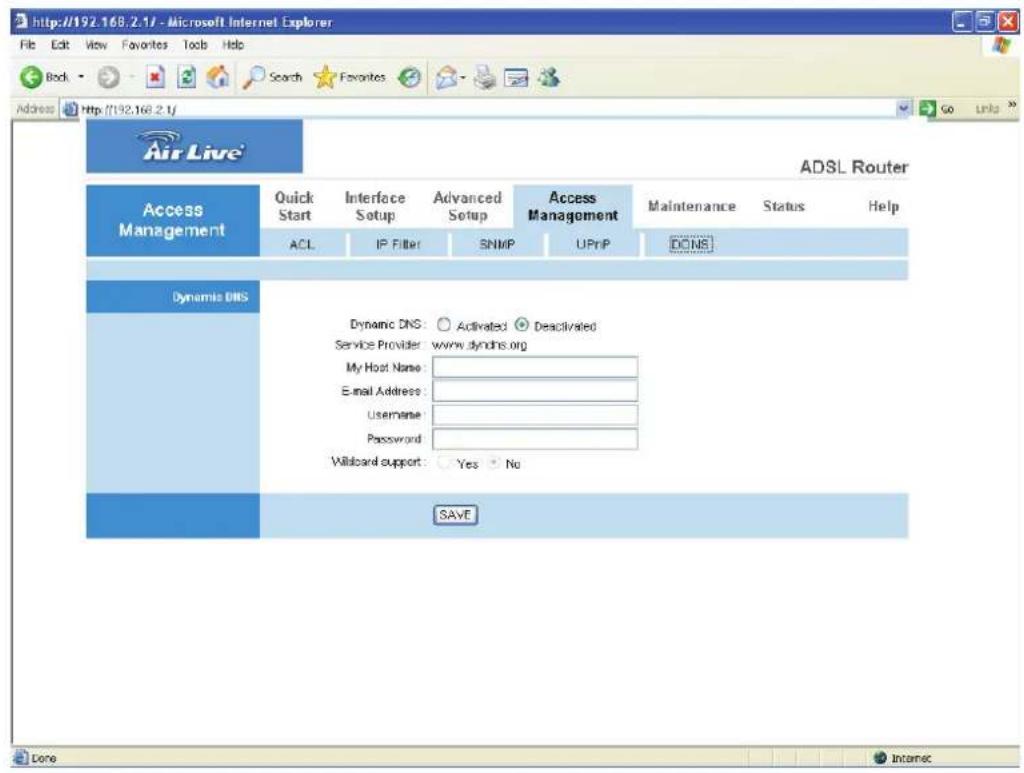Open the View menu
The width and height of the screenshot is (1024, 773).
96,45
